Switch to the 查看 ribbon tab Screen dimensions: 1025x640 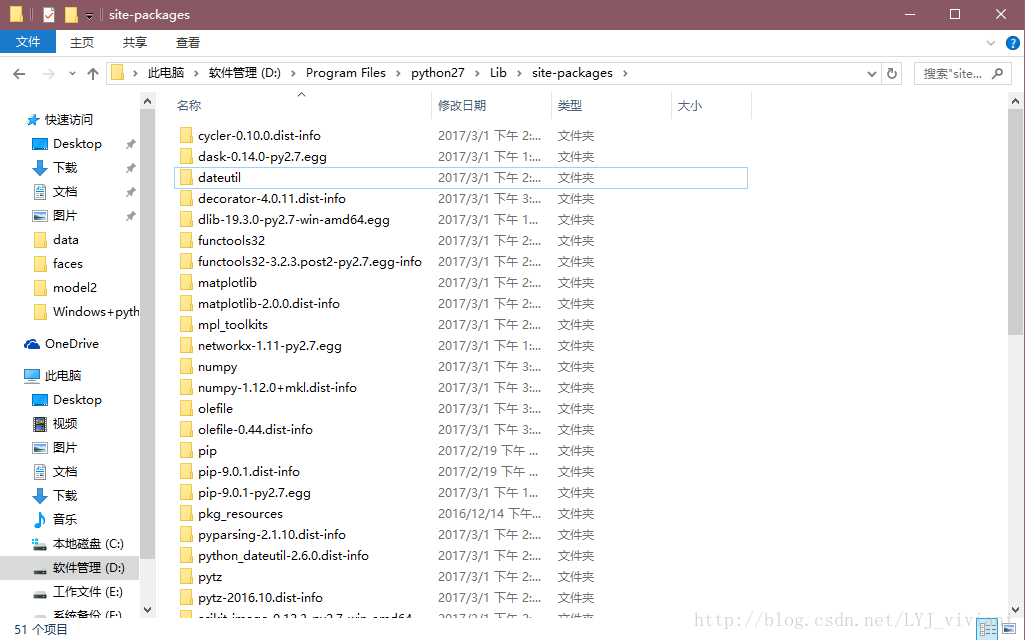[x=188, y=42]
